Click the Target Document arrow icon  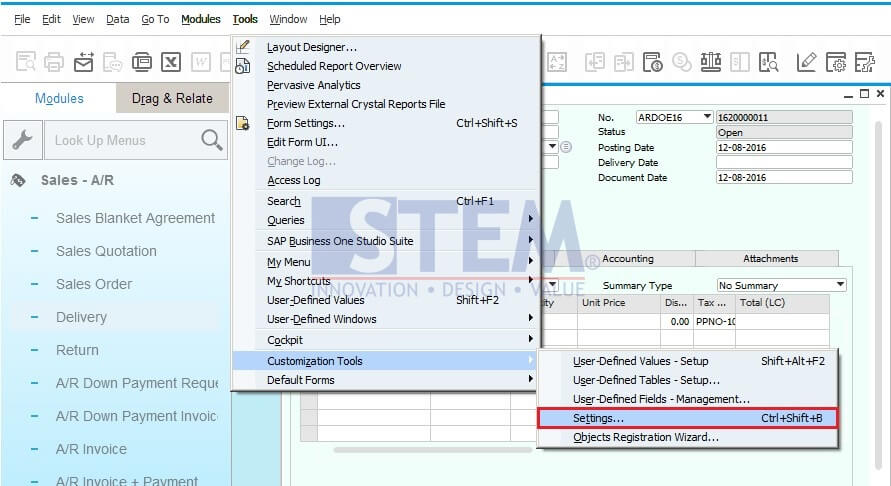pyautogui.click(x=623, y=61)
